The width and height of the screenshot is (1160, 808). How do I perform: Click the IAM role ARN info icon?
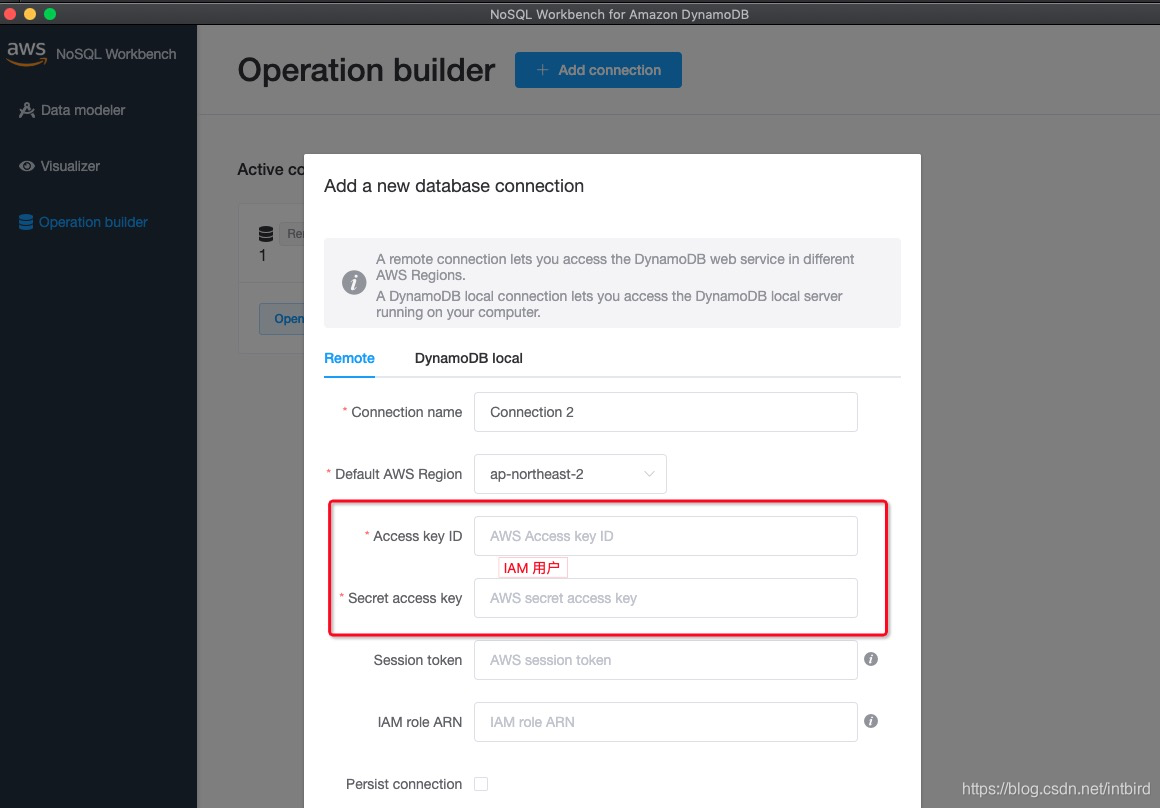coord(871,721)
